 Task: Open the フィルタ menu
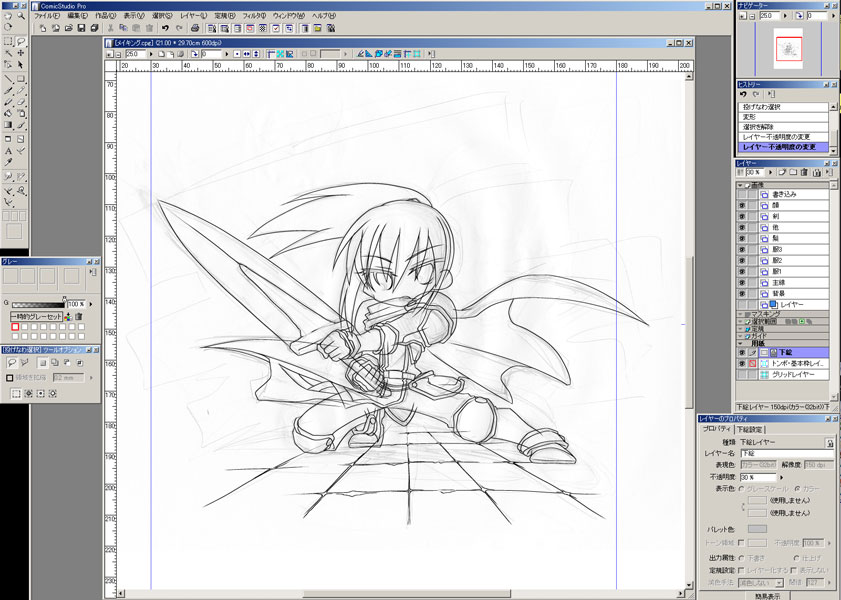(253, 16)
